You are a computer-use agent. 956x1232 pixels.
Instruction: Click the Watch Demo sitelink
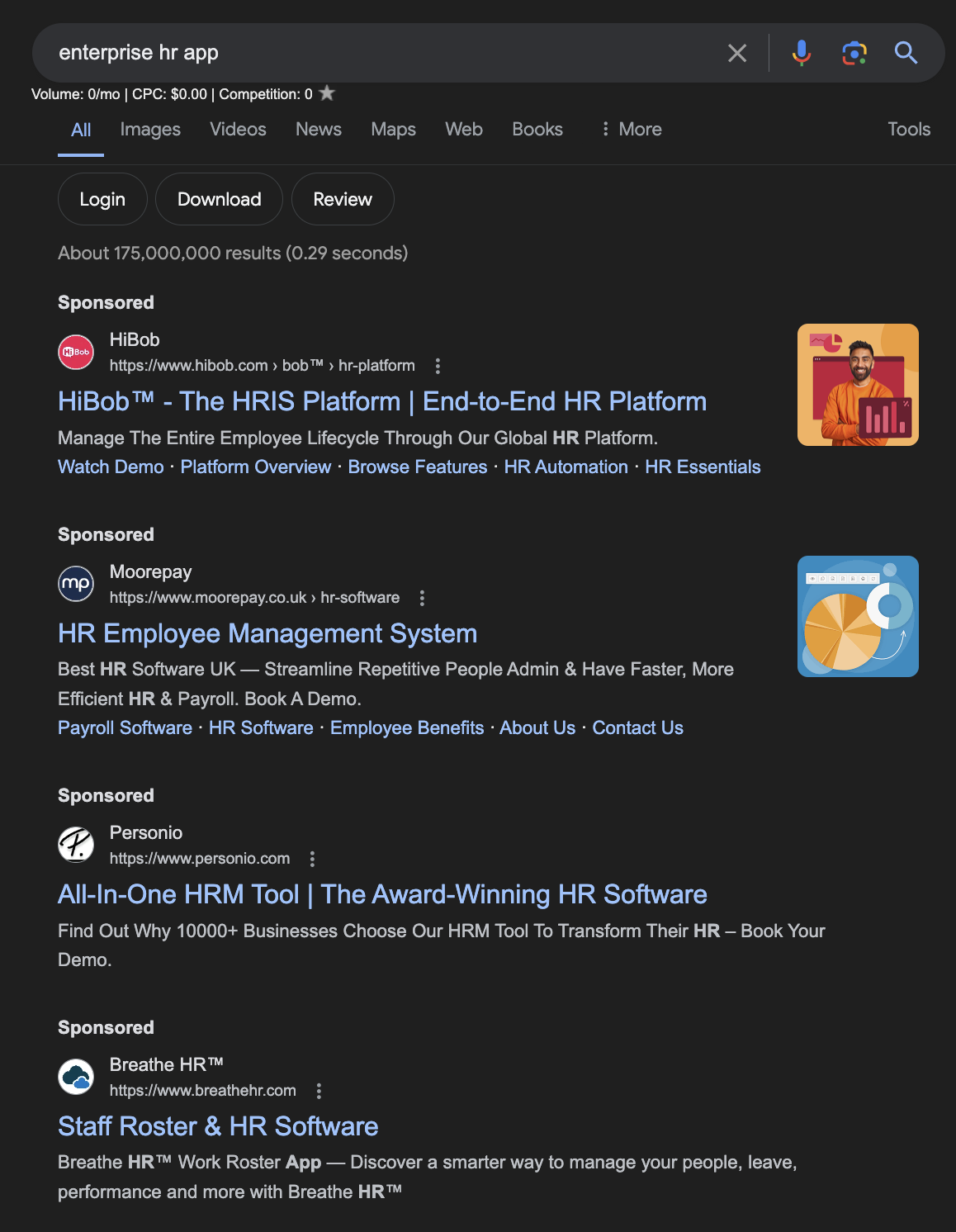111,467
